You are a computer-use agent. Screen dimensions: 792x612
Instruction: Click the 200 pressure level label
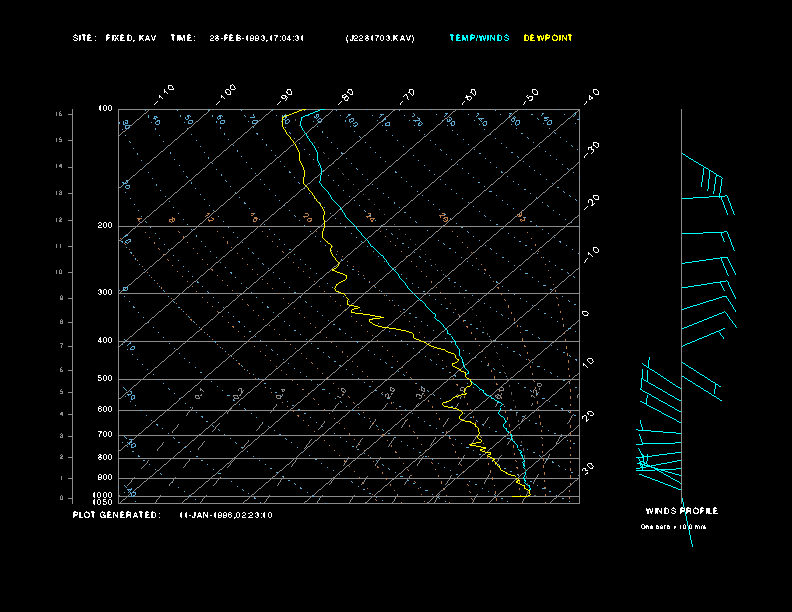(105, 226)
